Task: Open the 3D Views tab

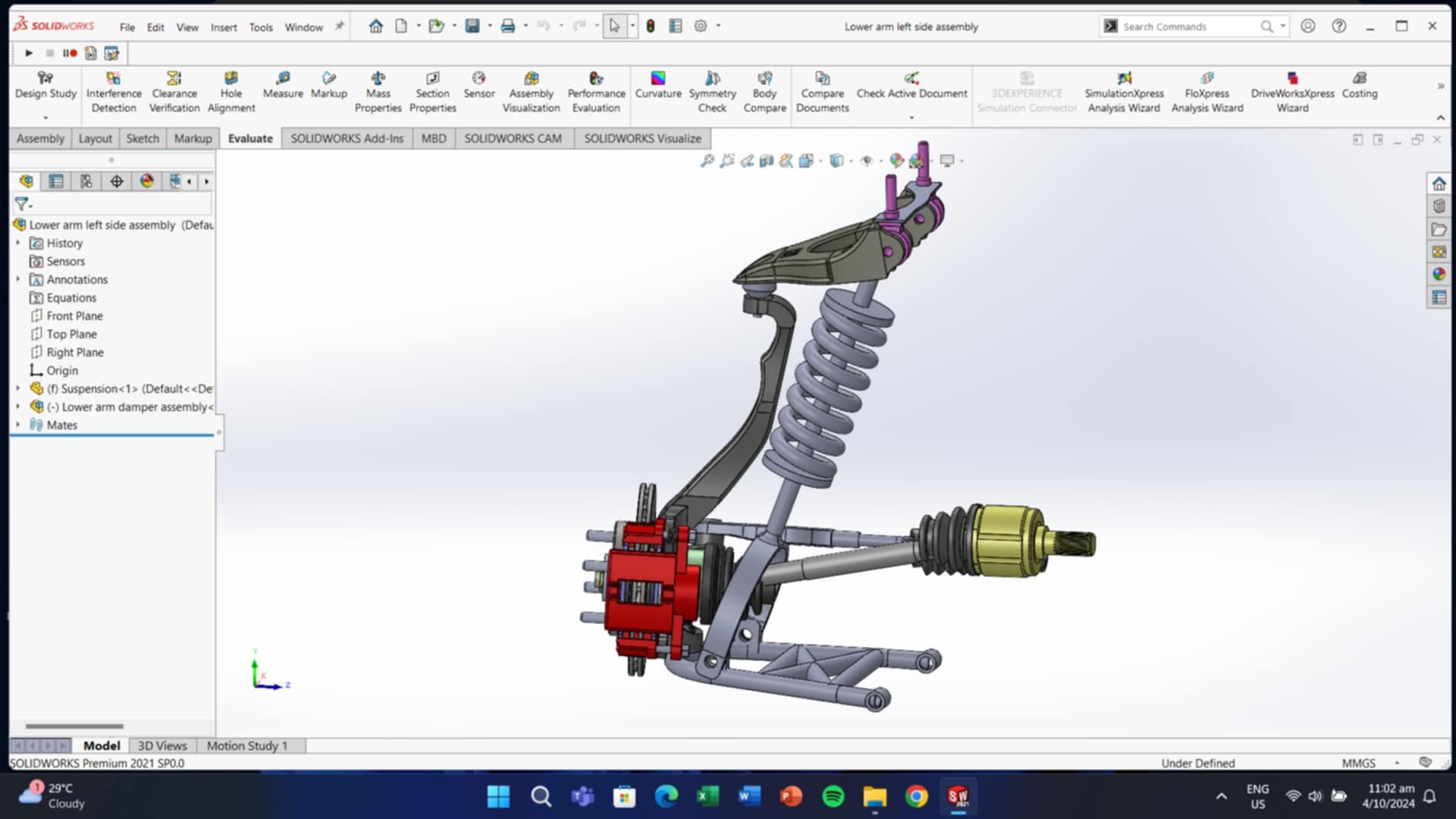Action: [x=162, y=746]
